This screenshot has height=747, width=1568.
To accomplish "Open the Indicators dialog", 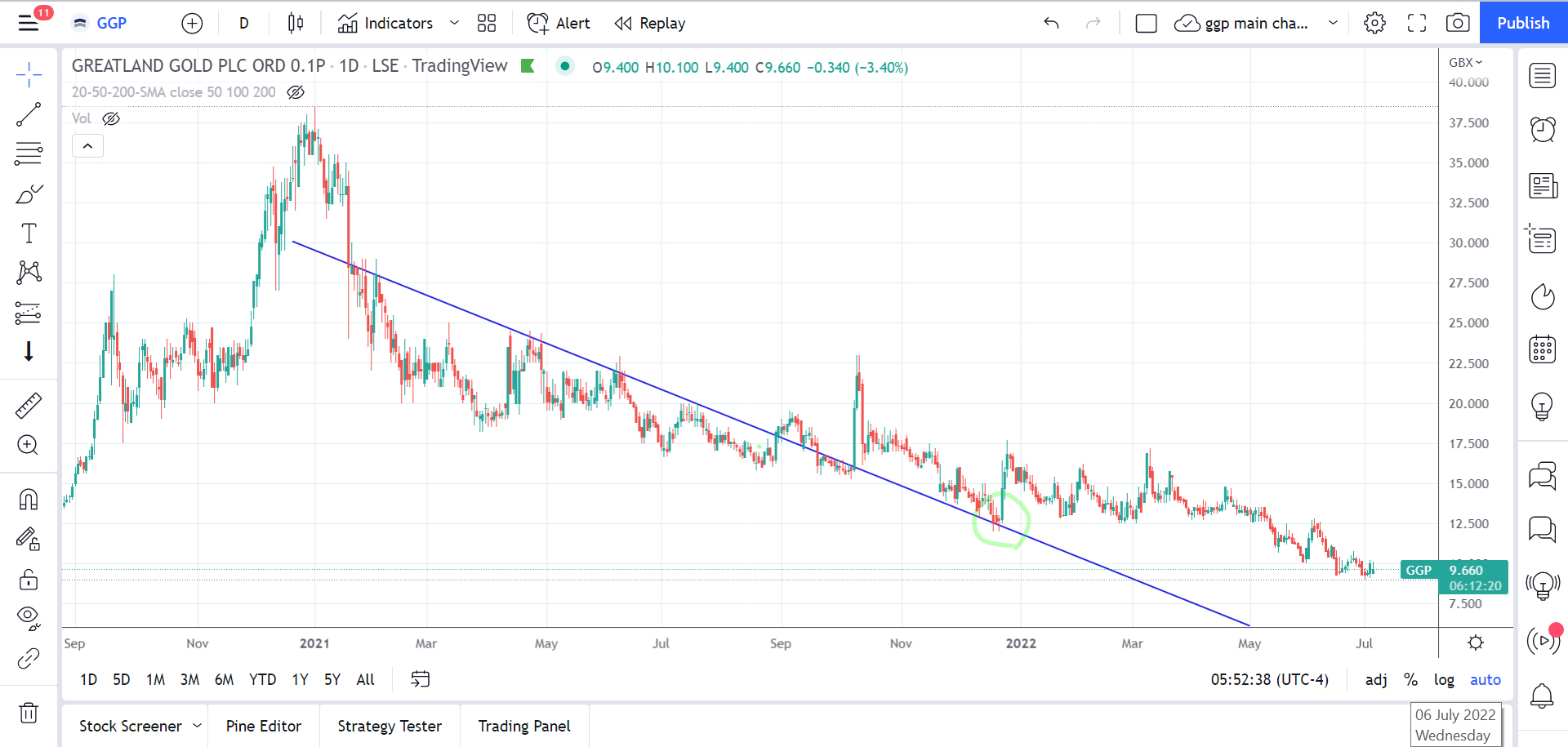I will [x=385, y=24].
